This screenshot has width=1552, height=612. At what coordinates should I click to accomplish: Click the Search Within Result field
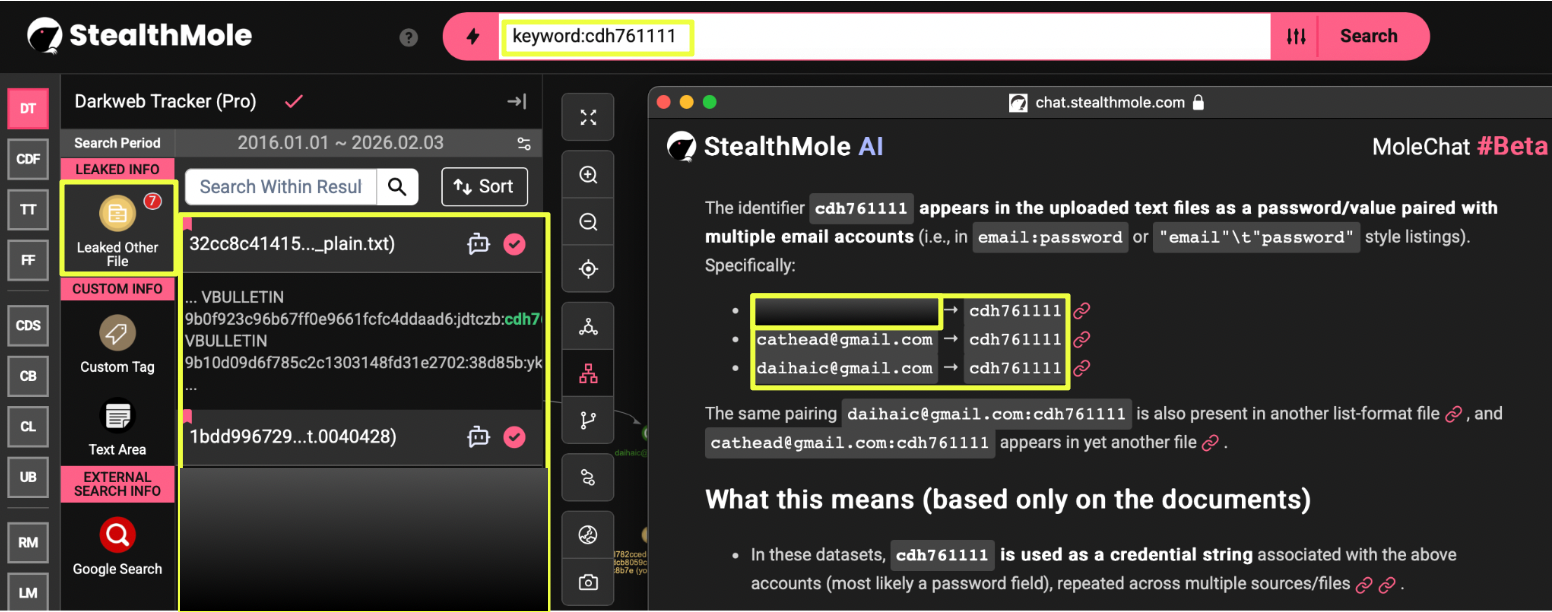point(281,186)
